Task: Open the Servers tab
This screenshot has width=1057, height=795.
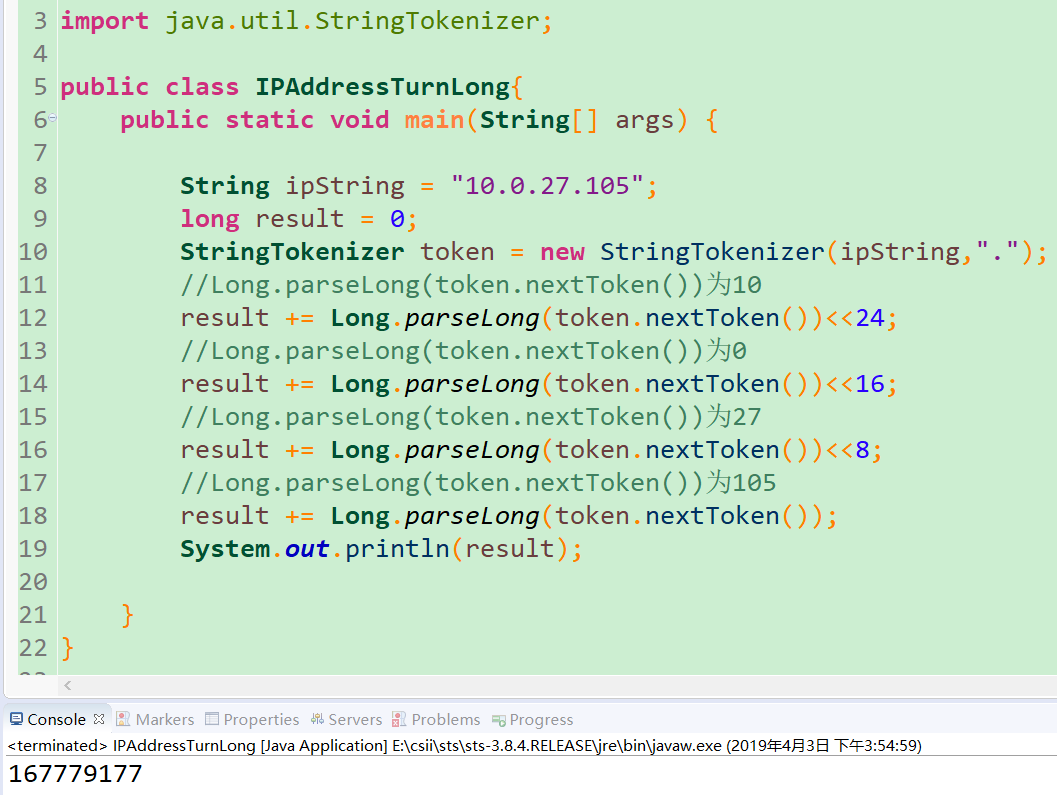Action: [355, 719]
